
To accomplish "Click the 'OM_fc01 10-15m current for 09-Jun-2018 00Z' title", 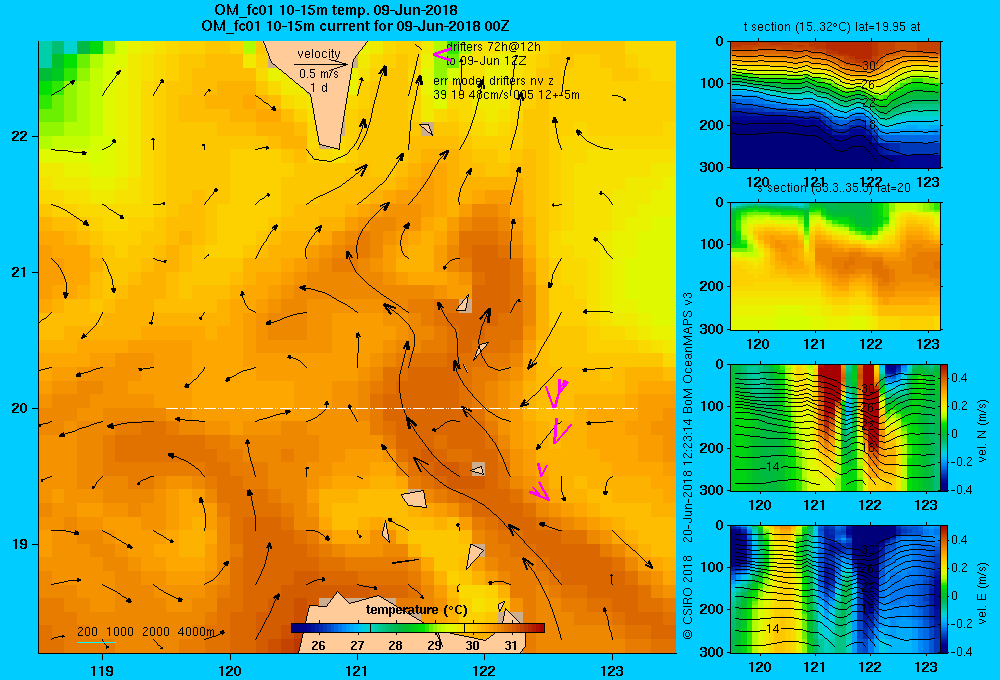I will [355, 26].
